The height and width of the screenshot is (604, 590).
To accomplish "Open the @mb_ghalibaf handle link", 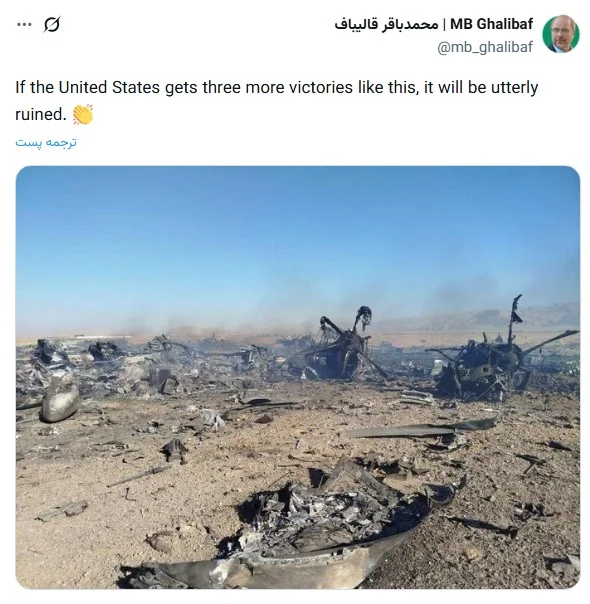I will (485, 47).
